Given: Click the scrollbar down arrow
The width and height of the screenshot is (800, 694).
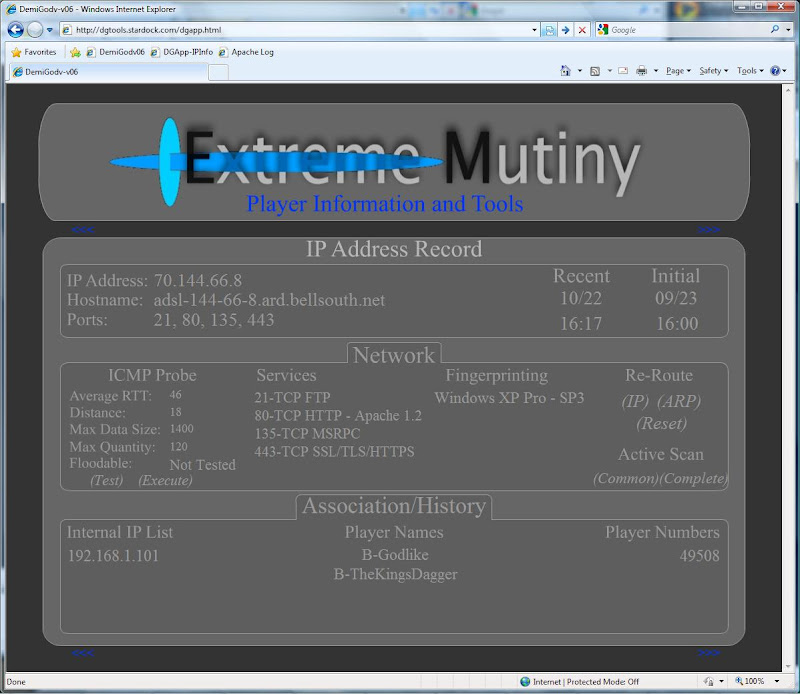Looking at the screenshot, I should pos(787,666).
